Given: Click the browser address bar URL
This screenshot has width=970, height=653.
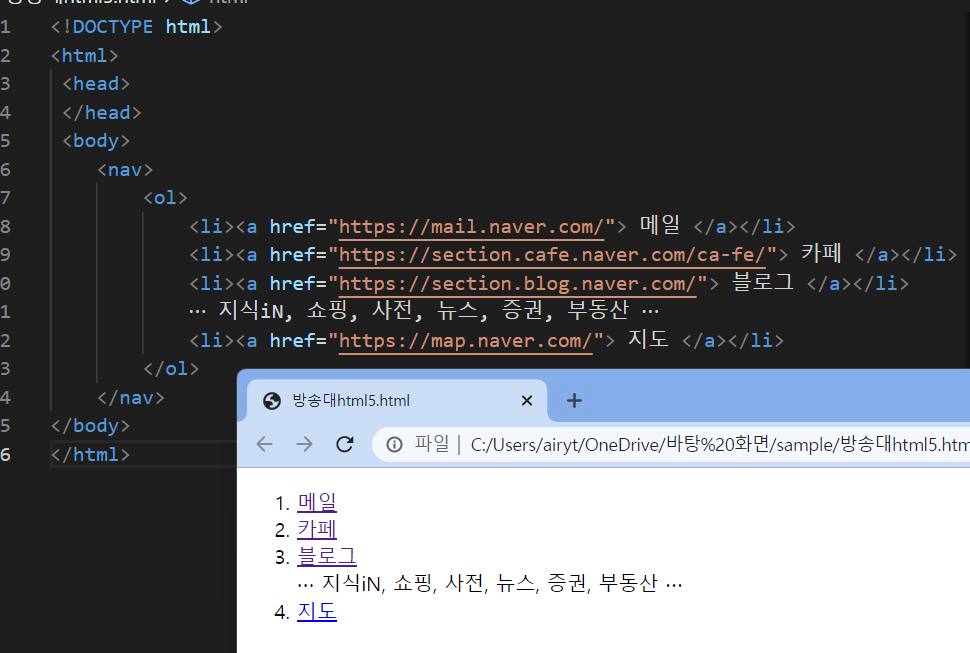Looking at the screenshot, I should [x=719, y=445].
